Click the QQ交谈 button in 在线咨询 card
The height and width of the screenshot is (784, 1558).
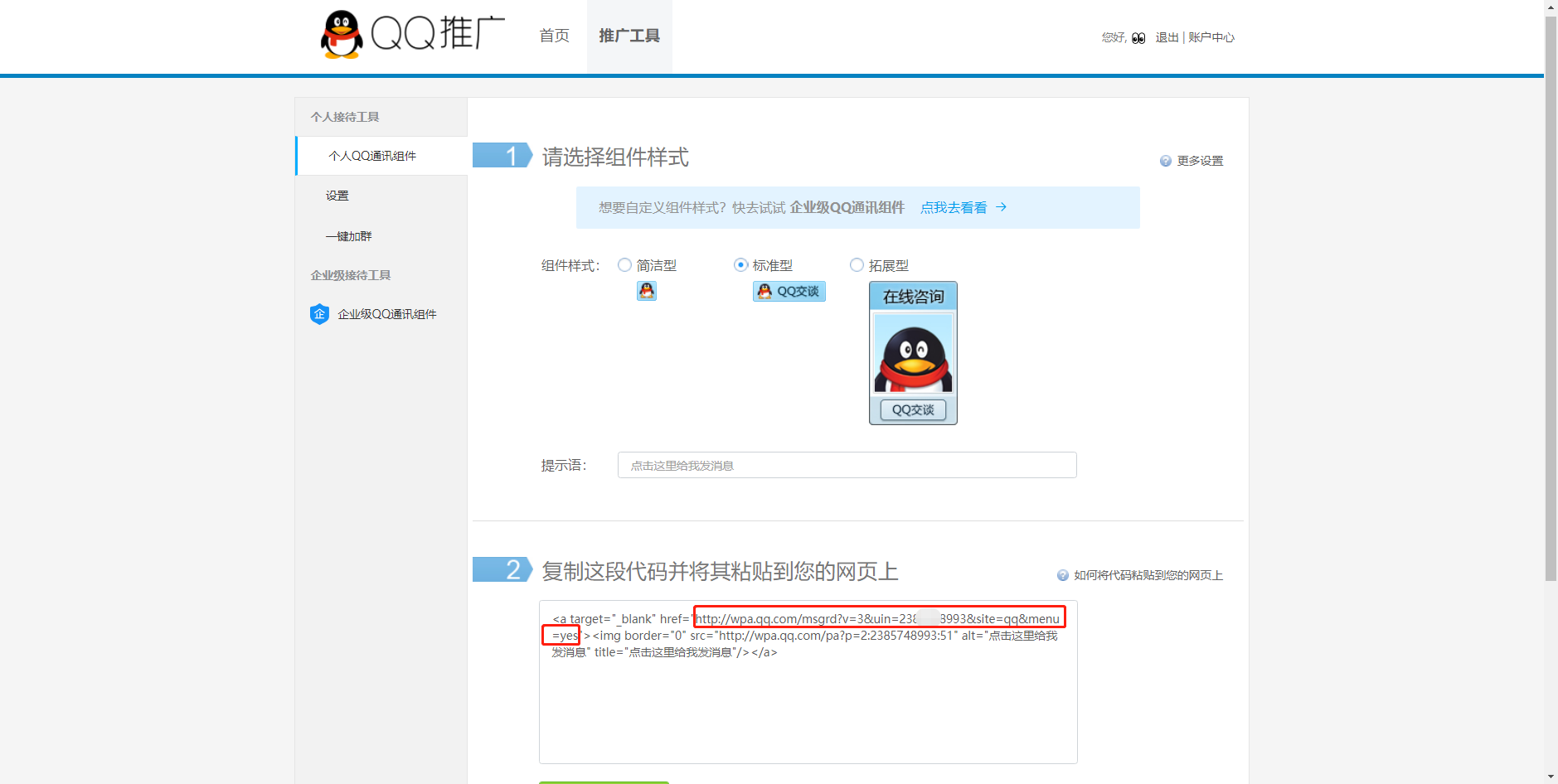(913, 409)
